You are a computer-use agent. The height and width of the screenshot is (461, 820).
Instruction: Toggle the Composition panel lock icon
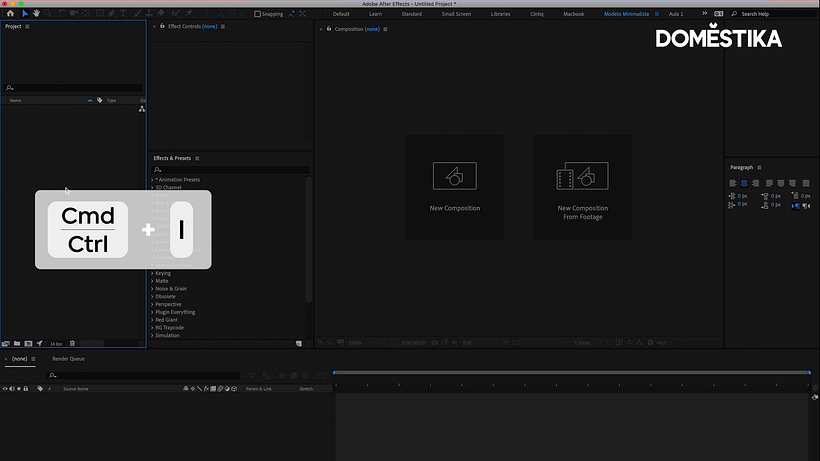point(329,29)
